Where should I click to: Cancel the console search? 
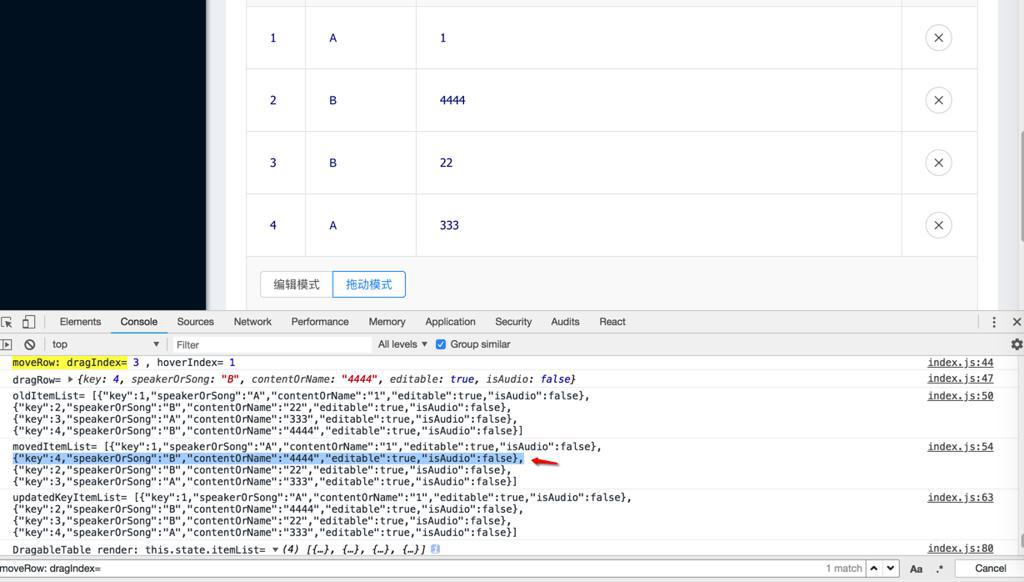click(990, 568)
